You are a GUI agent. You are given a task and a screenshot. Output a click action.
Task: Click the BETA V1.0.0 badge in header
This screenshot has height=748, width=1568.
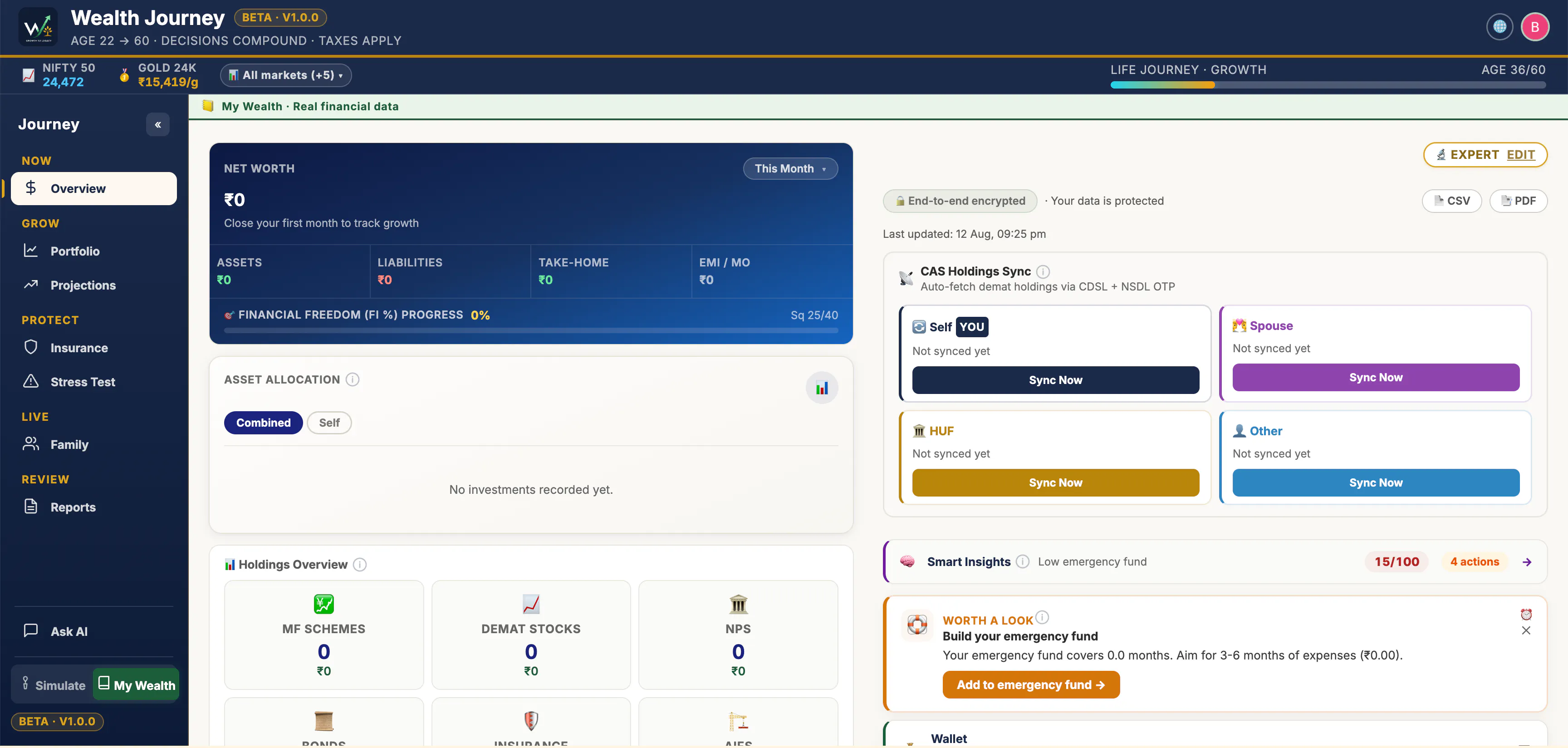pos(280,18)
